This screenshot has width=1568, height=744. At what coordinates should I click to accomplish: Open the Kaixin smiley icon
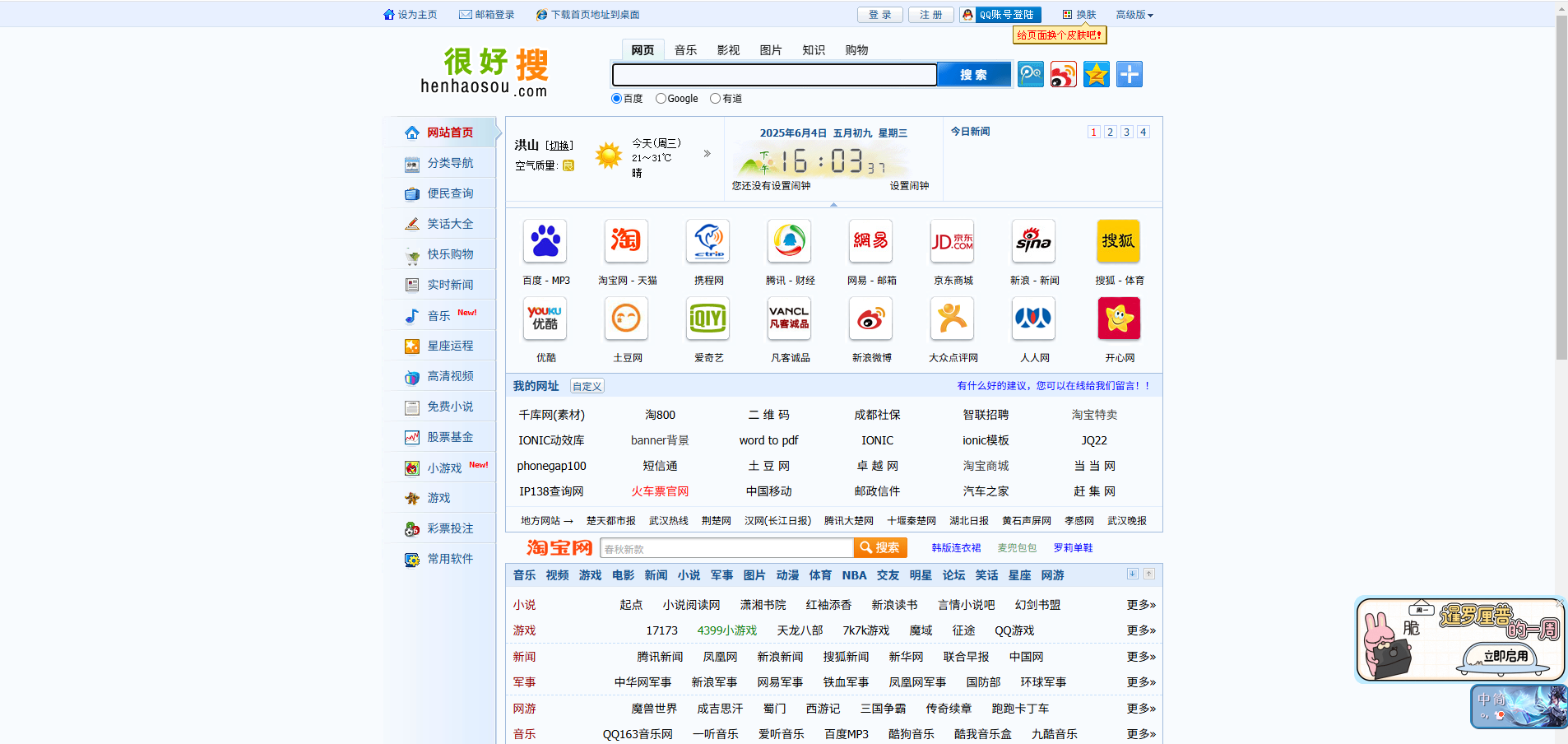click(x=1119, y=318)
